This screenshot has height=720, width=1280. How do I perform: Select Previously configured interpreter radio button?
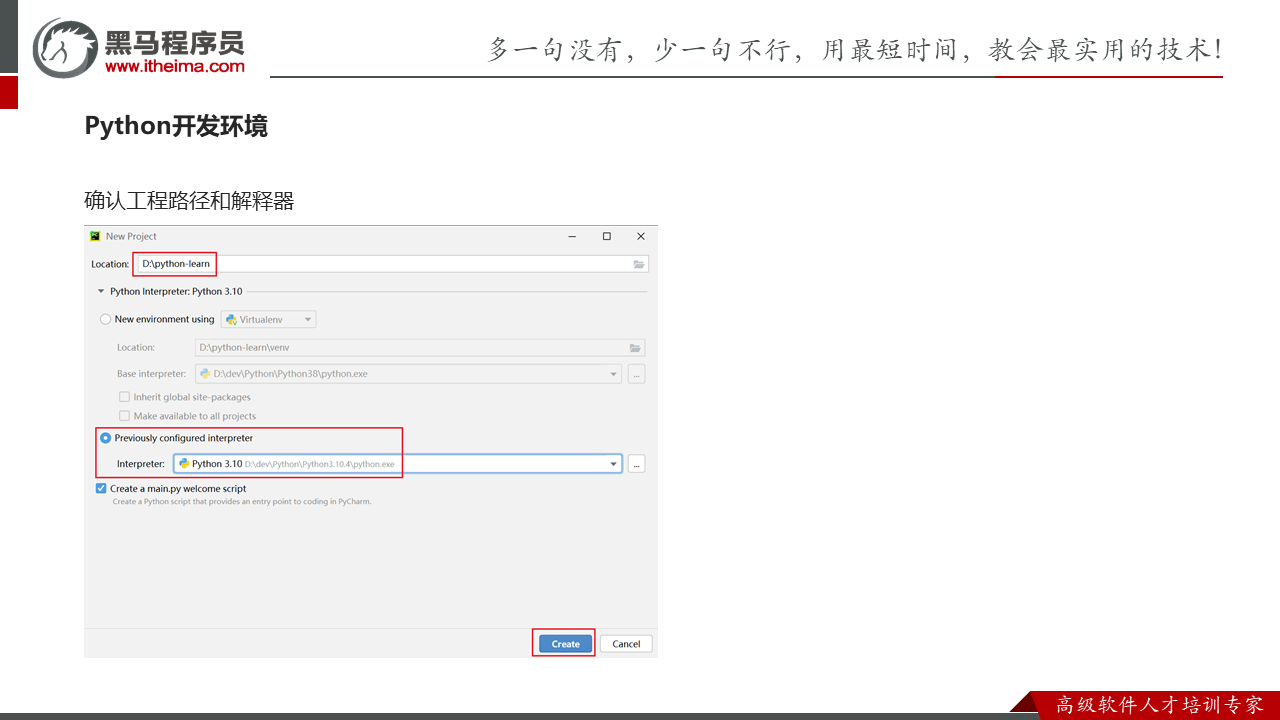pos(105,438)
